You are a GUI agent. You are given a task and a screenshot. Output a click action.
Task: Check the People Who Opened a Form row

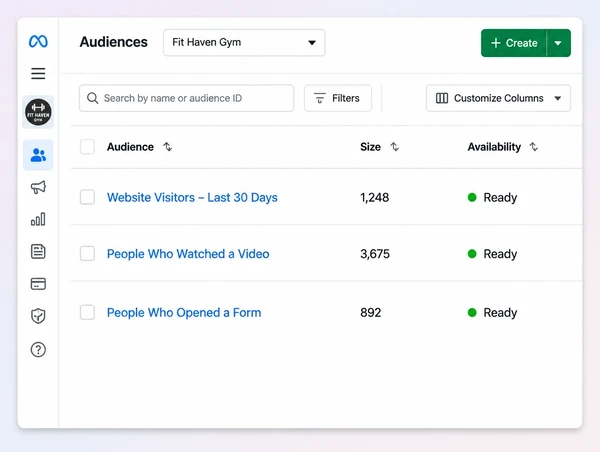[88, 312]
